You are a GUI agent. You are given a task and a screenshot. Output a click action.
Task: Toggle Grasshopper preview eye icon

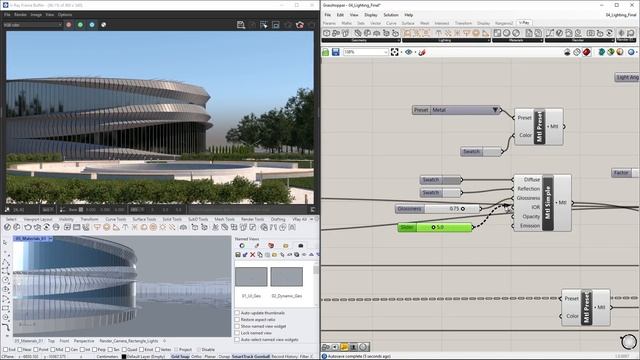click(x=409, y=52)
